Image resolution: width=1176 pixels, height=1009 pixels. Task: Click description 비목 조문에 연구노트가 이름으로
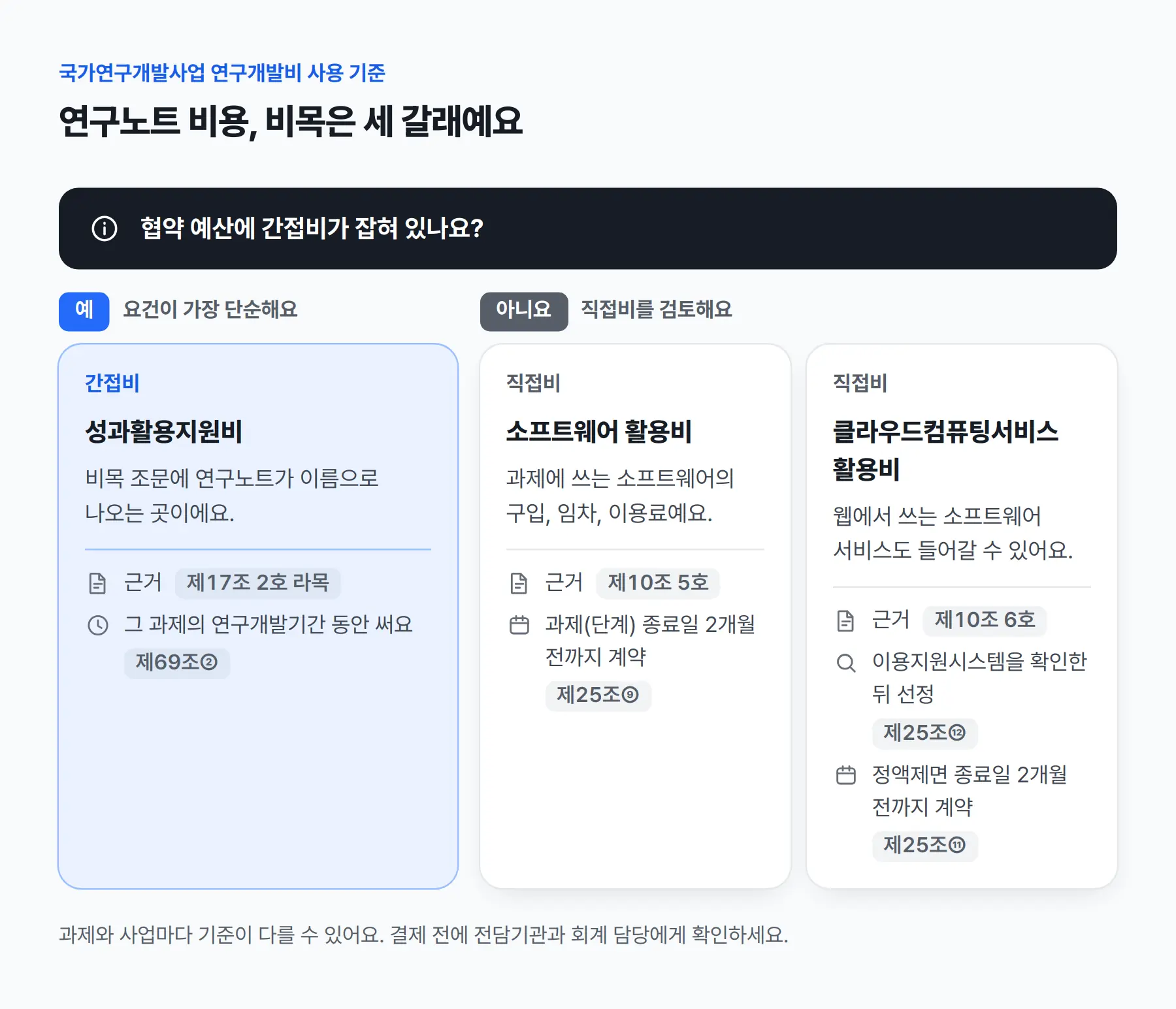[x=232, y=496]
